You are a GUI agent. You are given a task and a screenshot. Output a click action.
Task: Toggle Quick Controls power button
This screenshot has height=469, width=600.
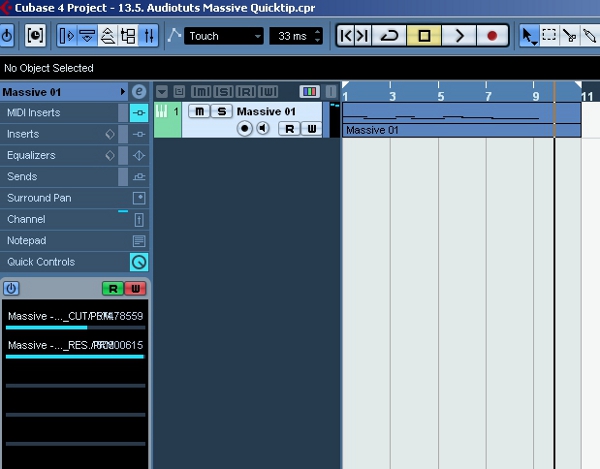point(11,288)
